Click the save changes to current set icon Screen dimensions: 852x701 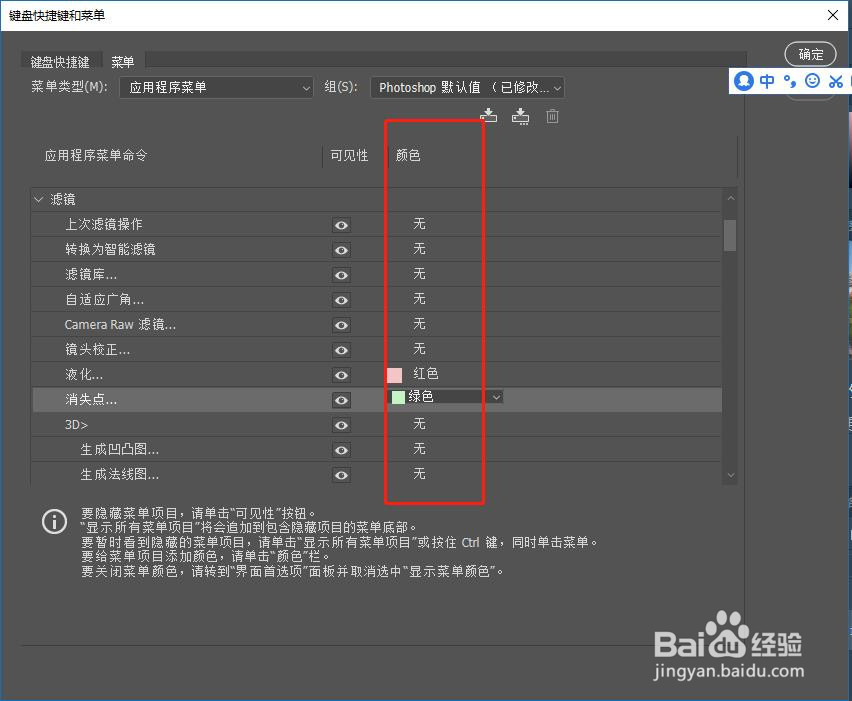pos(488,116)
